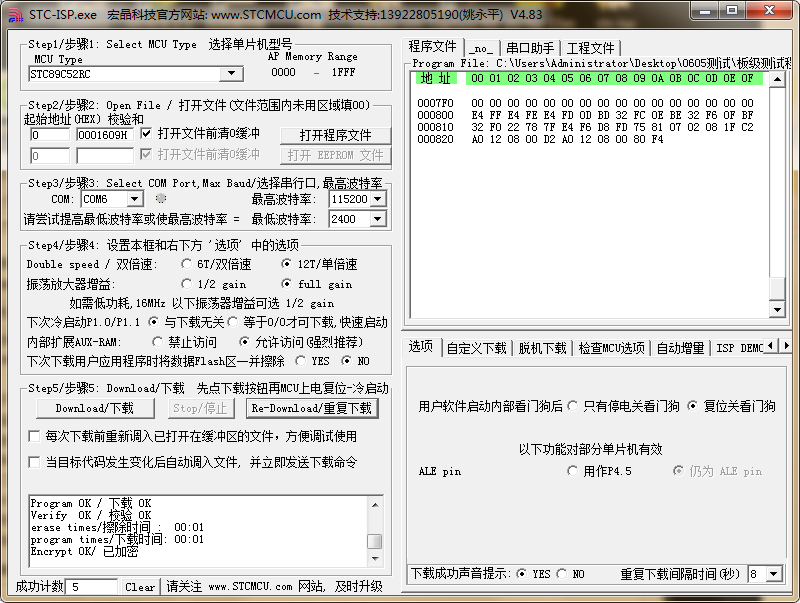Open the 工程文件 project file tab
Image resolution: width=800 pixels, height=603 pixels.
pyautogui.click(x=591, y=48)
